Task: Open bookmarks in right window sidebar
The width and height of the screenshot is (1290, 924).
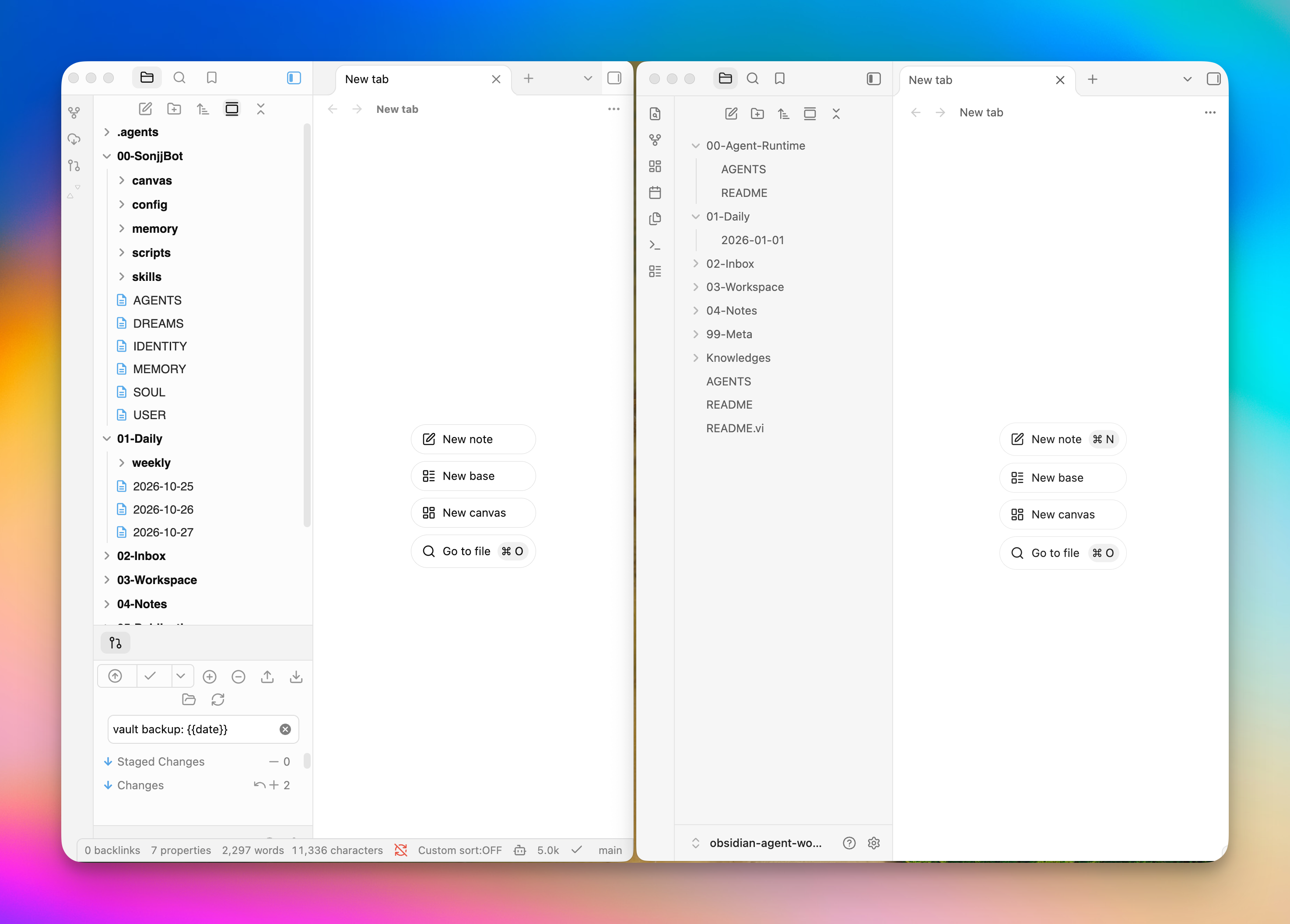Action: (x=780, y=78)
